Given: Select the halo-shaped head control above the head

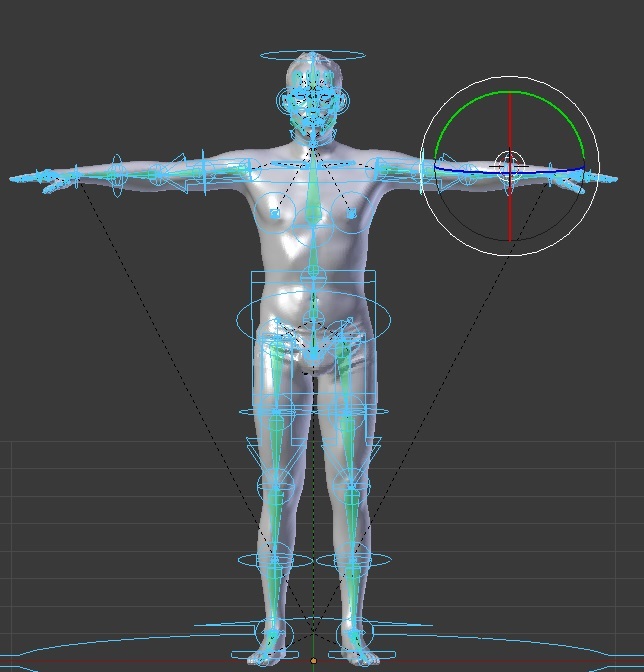Looking at the screenshot, I should 313,53.
